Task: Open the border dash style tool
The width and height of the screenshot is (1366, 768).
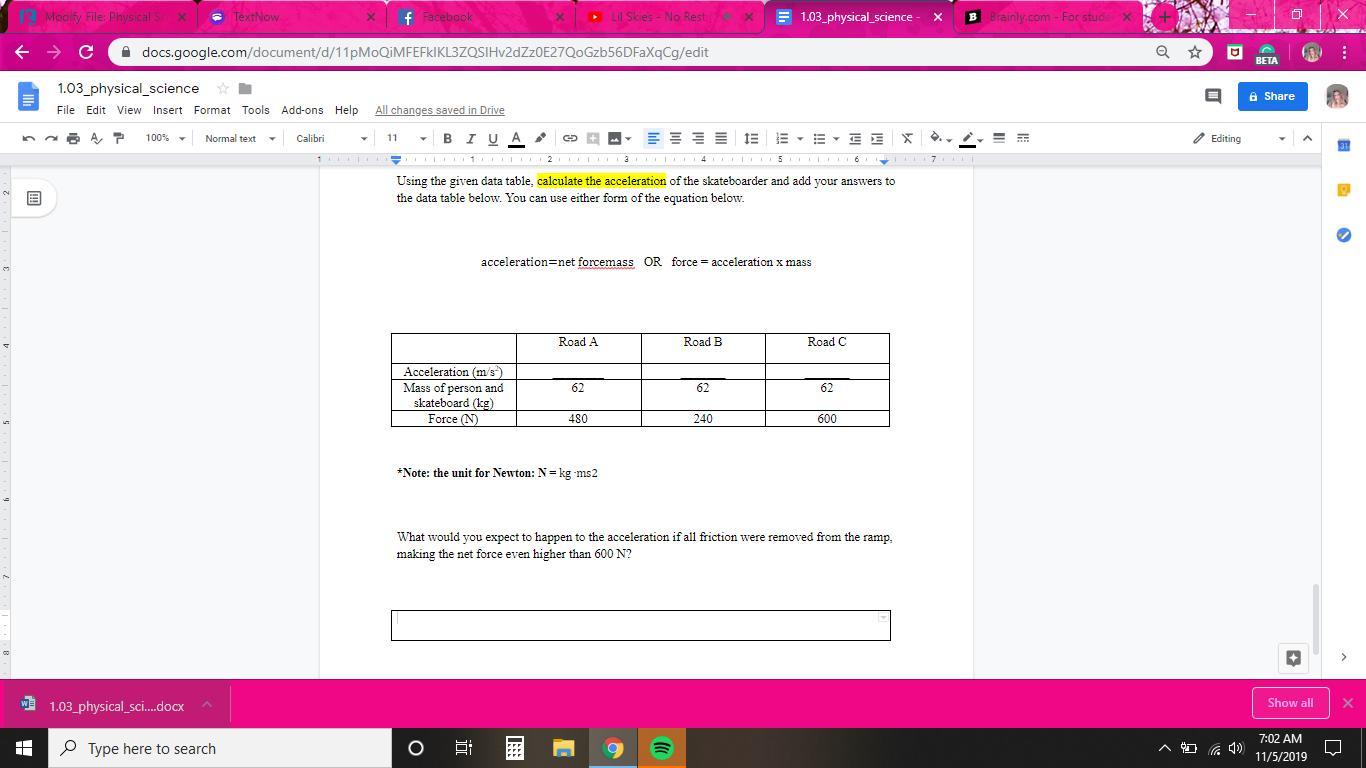Action: pos(1023,138)
